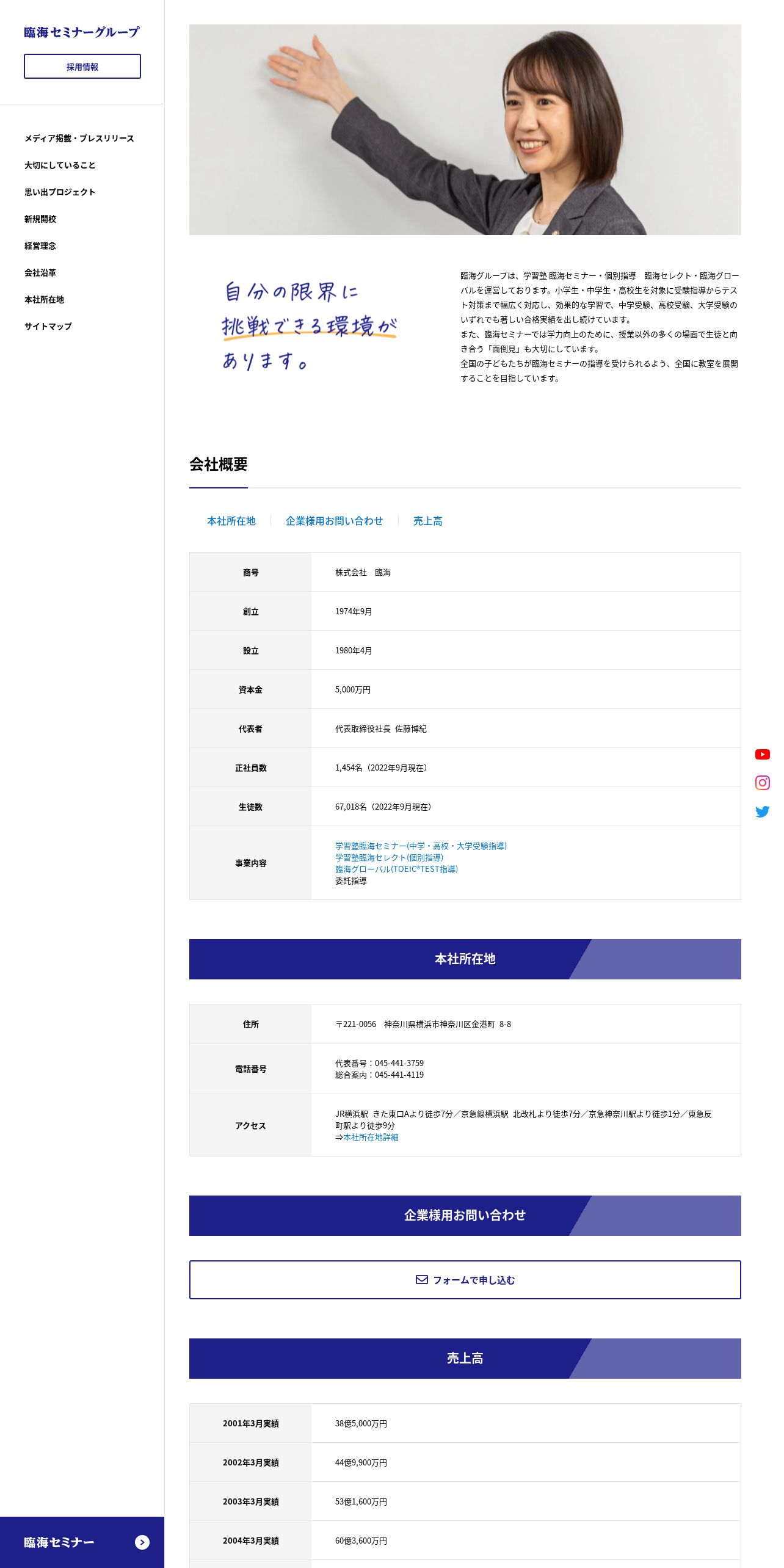Open サイトマップ in sidebar

click(48, 327)
